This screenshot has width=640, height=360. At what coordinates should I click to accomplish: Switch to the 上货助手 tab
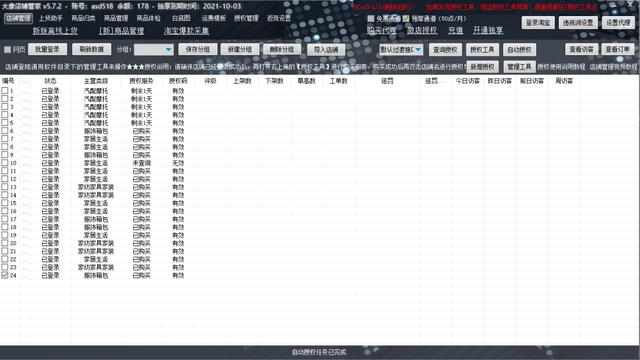pos(51,18)
